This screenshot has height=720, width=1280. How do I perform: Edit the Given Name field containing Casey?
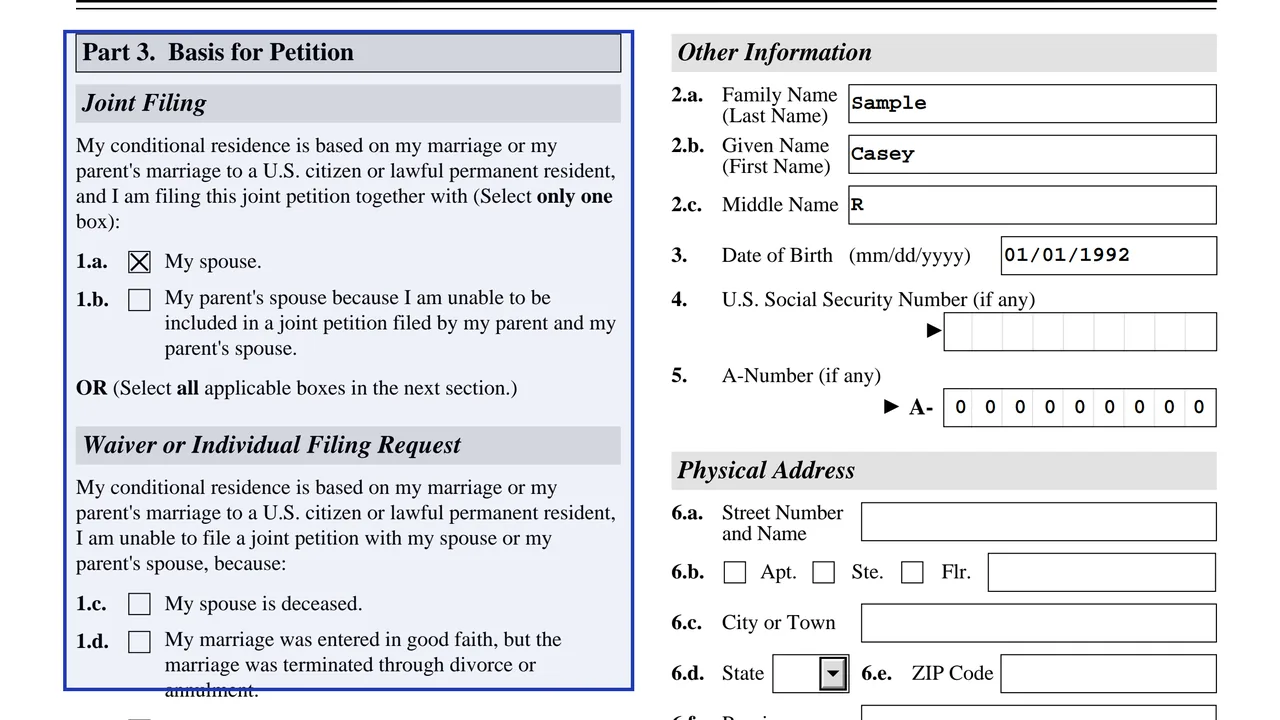click(x=1032, y=155)
